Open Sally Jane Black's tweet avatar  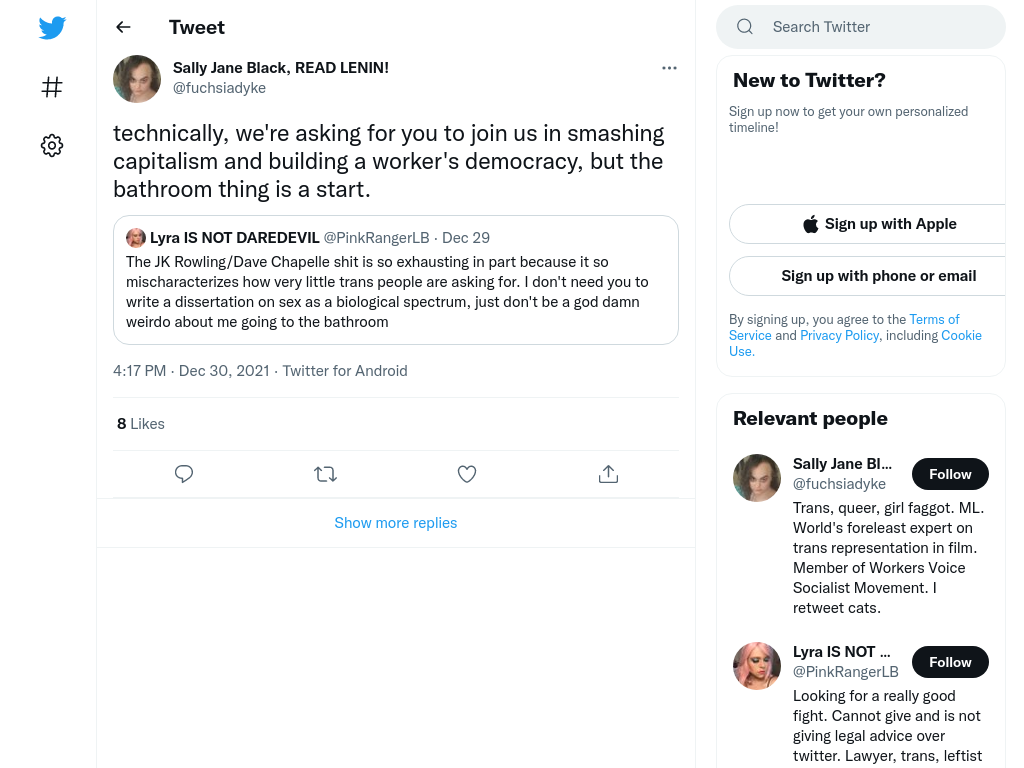pyautogui.click(x=137, y=79)
